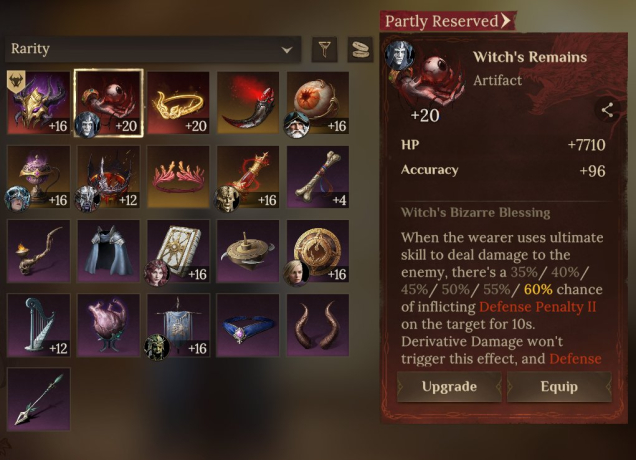Open the filter funnel icon
Viewport: 636px width, 460px height.
click(x=324, y=49)
